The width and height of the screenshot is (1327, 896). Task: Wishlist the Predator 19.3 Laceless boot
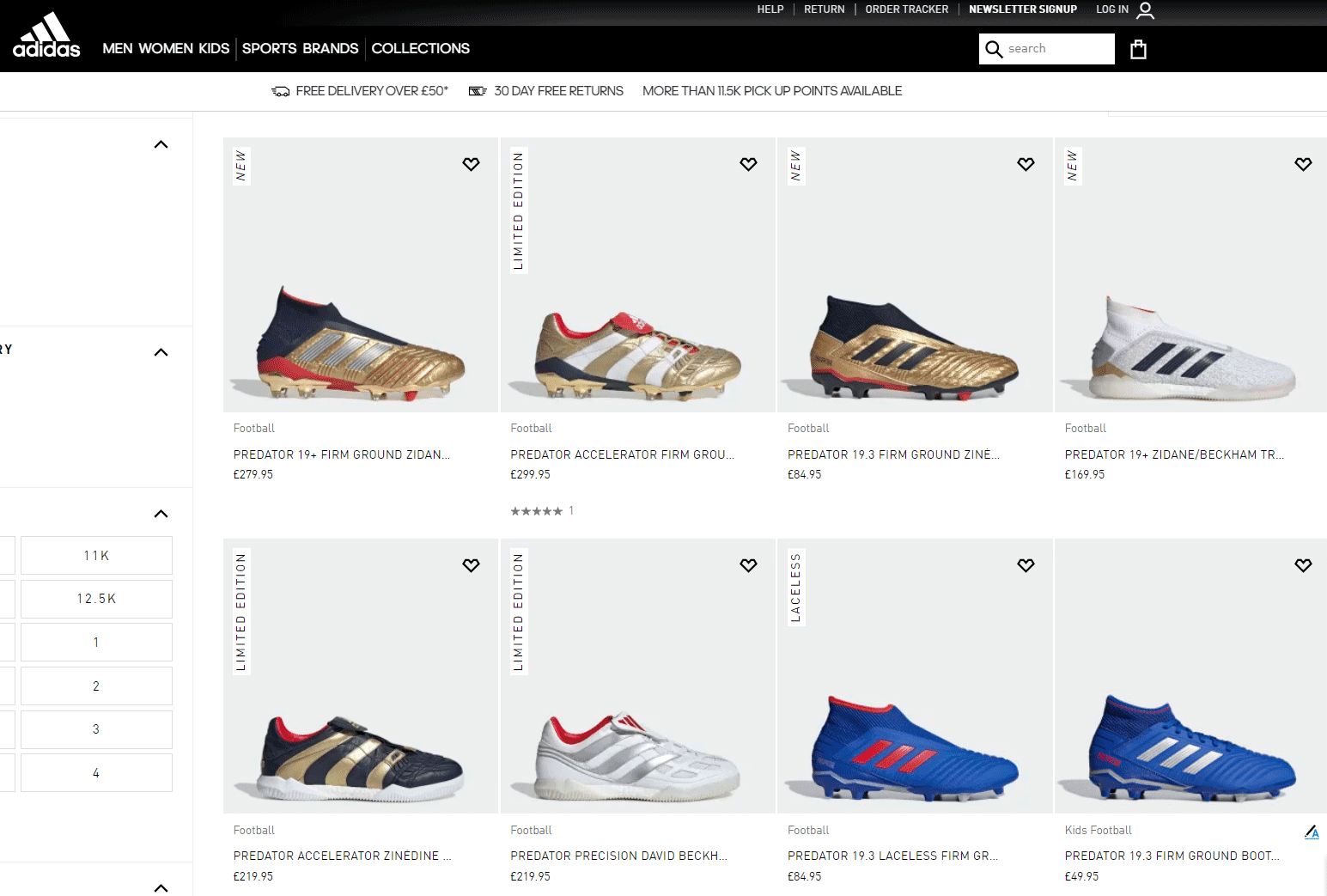click(1026, 565)
